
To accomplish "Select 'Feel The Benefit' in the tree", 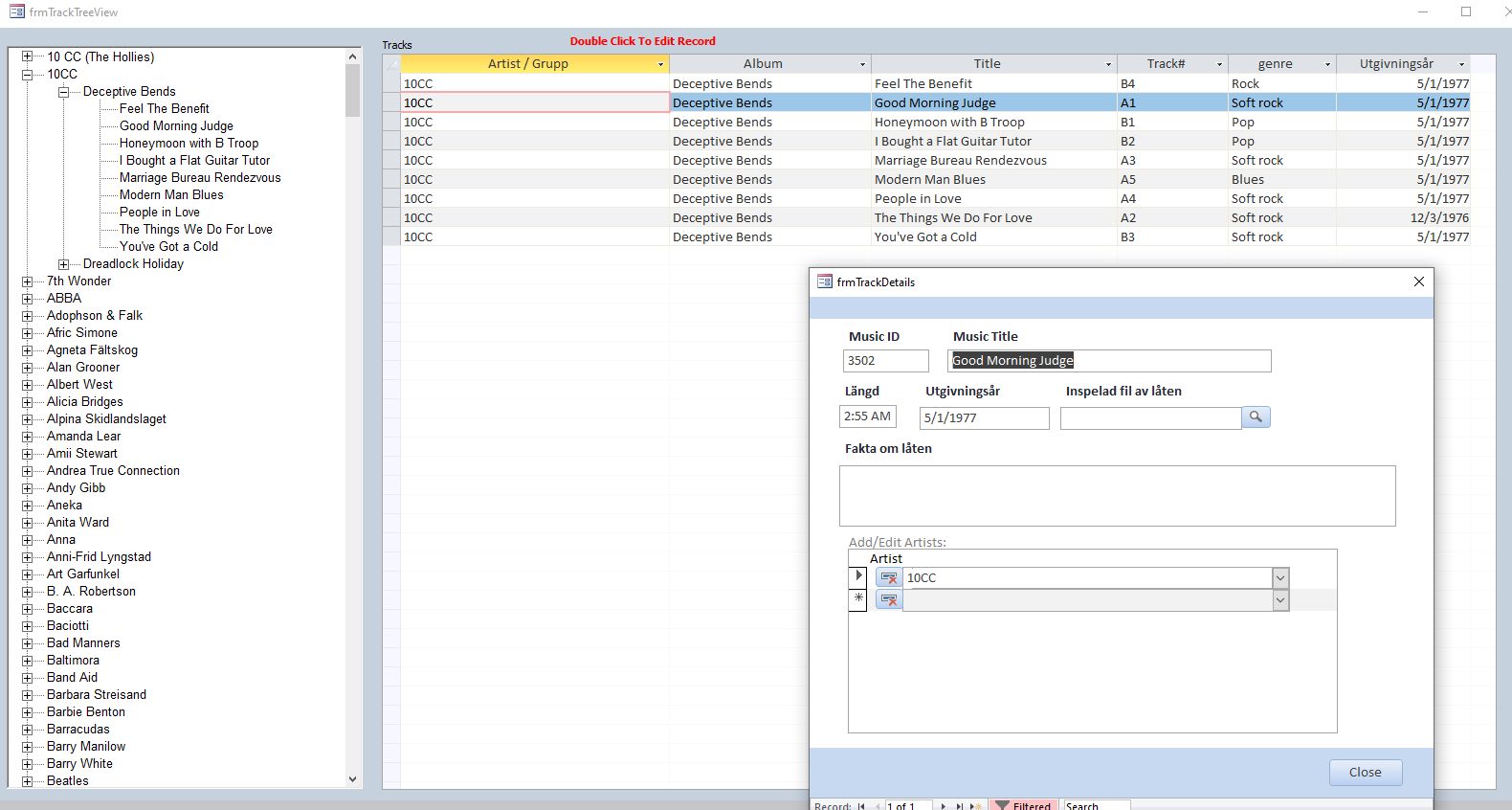I will [164, 108].
